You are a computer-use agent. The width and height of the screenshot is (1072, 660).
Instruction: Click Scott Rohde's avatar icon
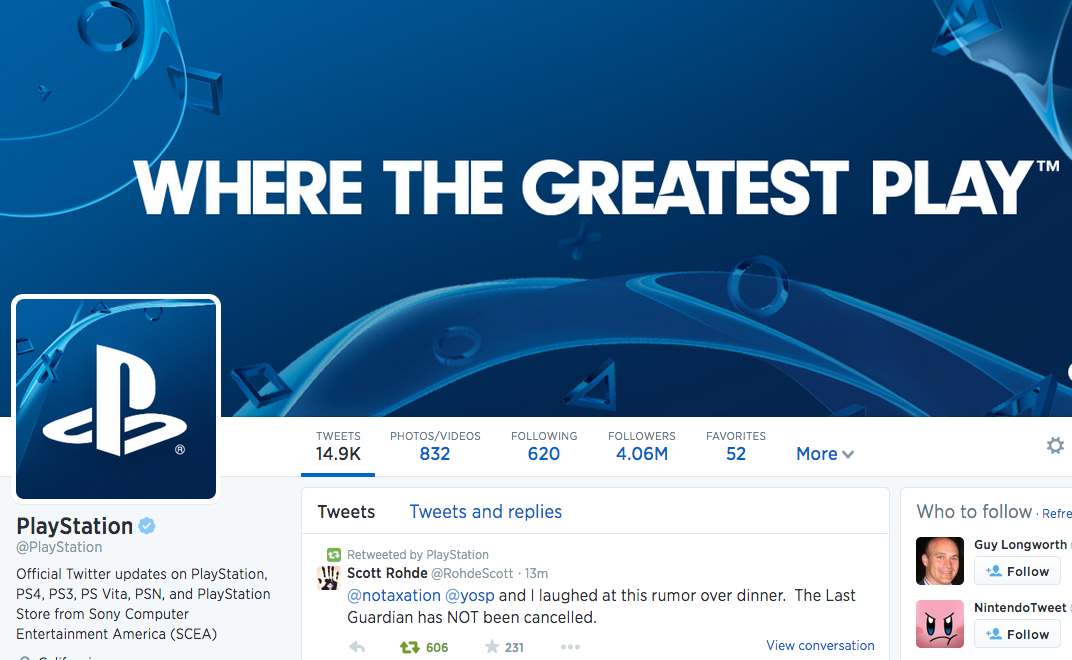(x=329, y=578)
